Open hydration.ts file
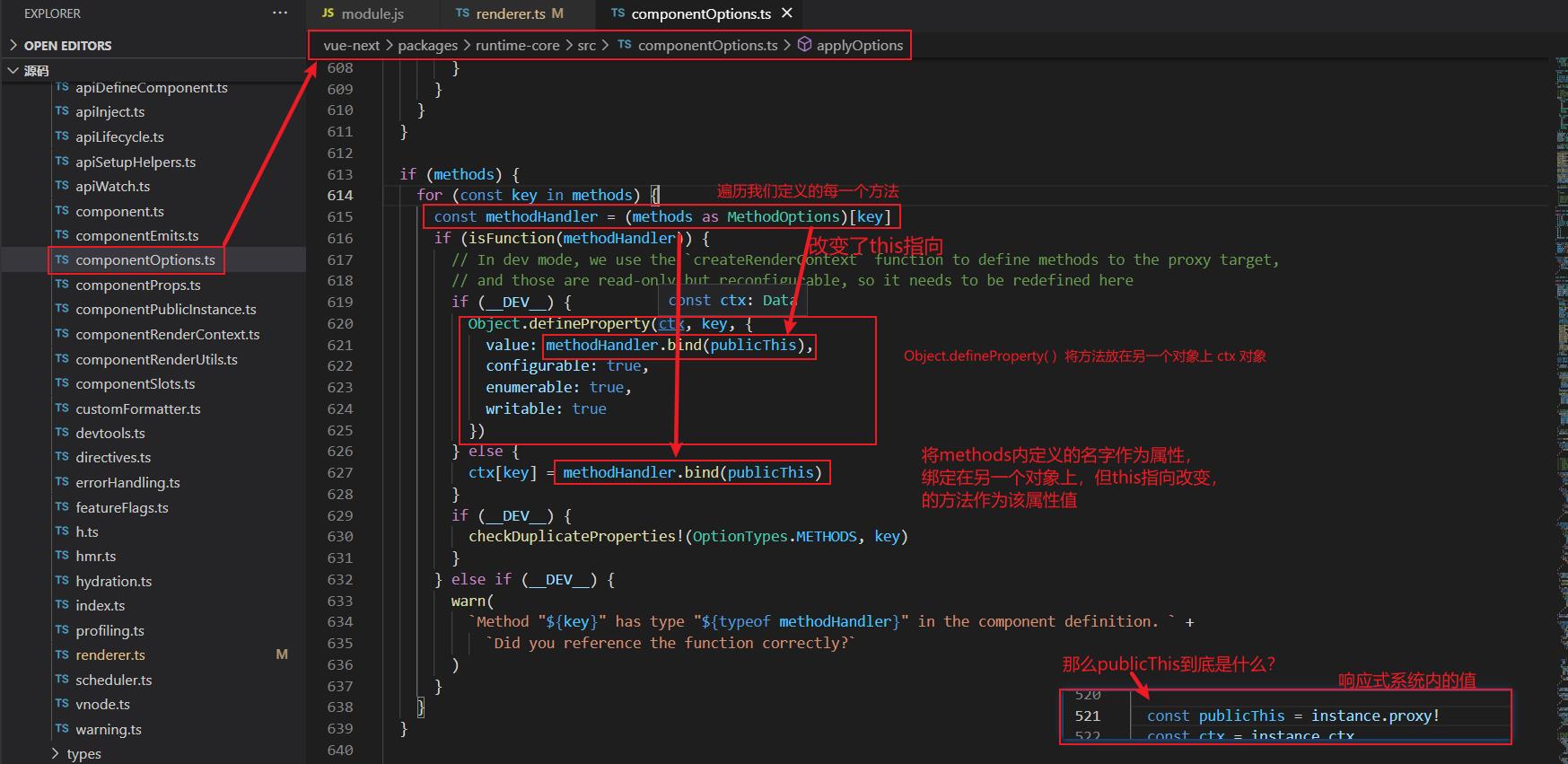Viewport: 1568px width, 764px height. click(113, 581)
